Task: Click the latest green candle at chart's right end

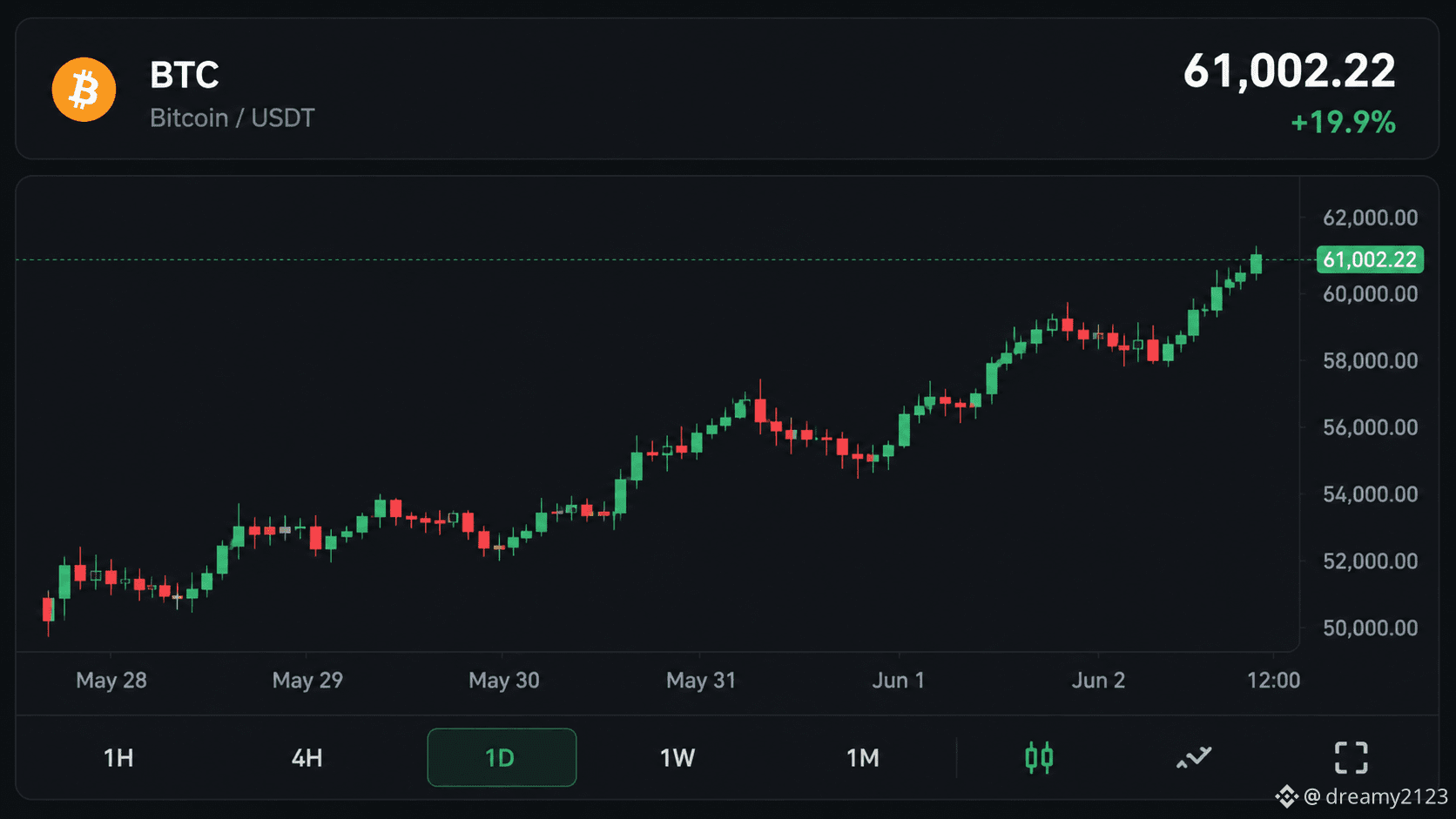Action: [x=1256, y=264]
